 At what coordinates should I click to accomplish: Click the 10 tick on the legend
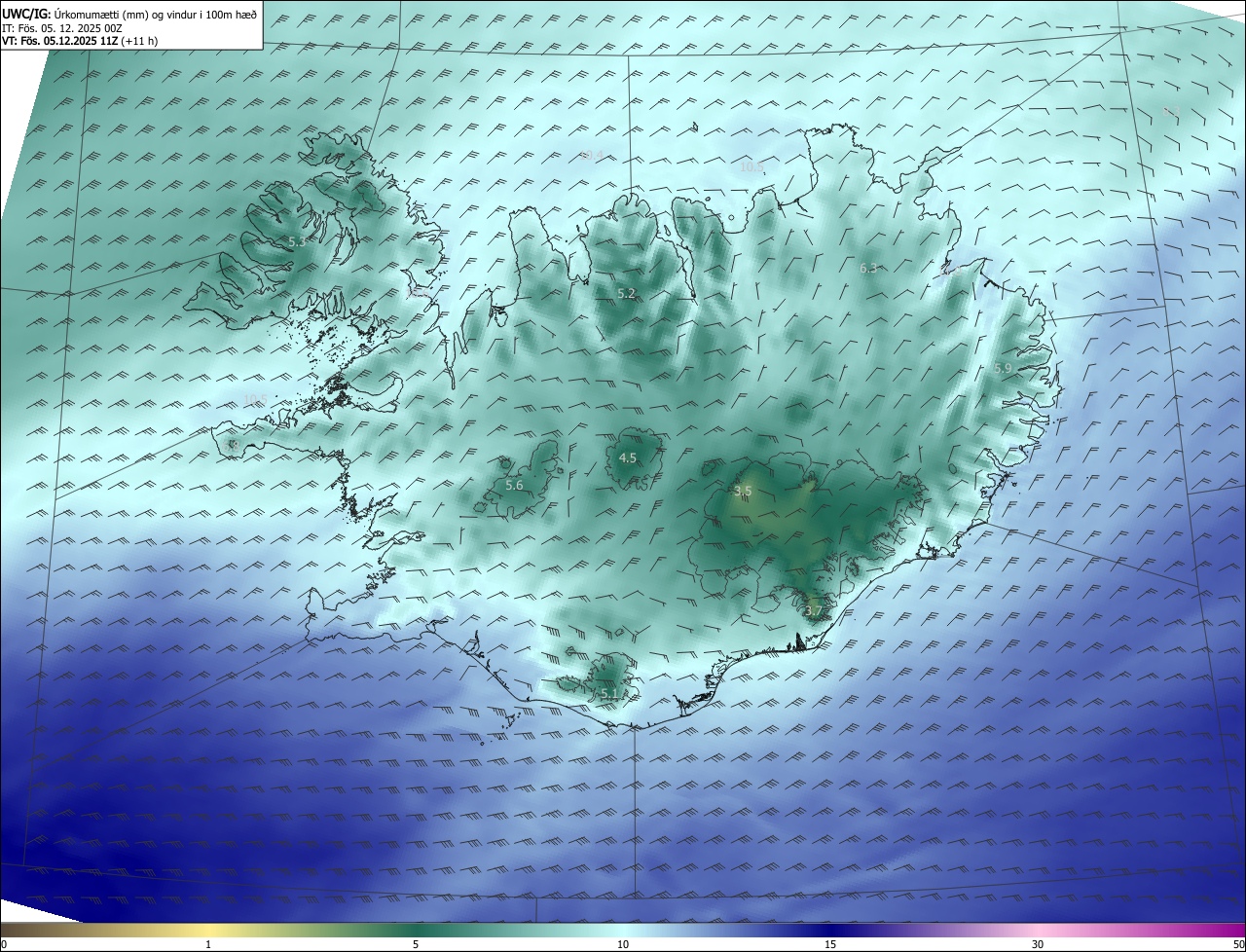pos(623,944)
